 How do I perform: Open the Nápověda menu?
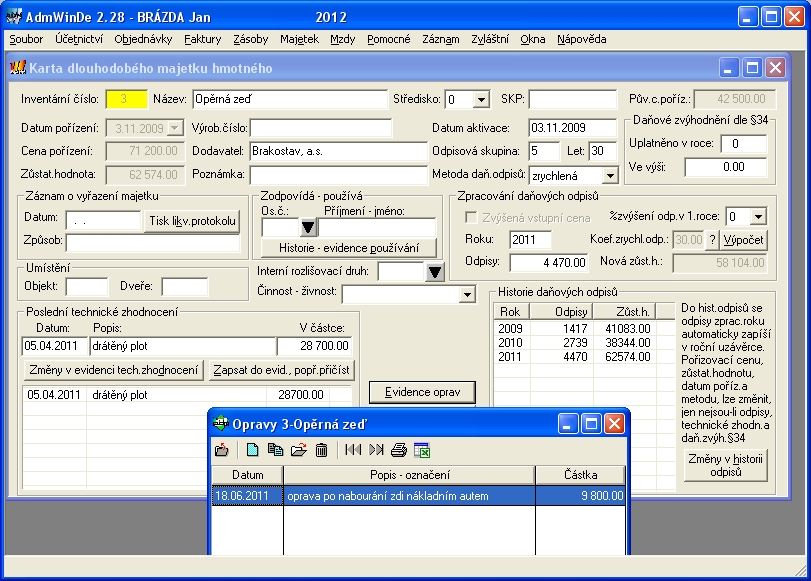pyautogui.click(x=582, y=39)
